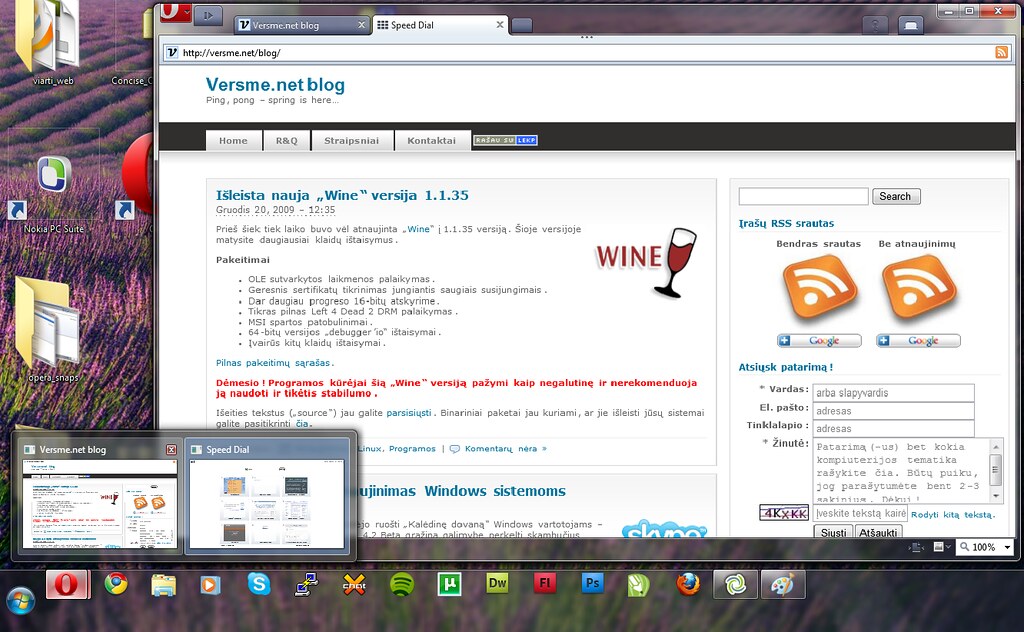Click Rodyti kitą tekstą captcha link
The height and width of the screenshot is (632, 1024).
[953, 514]
